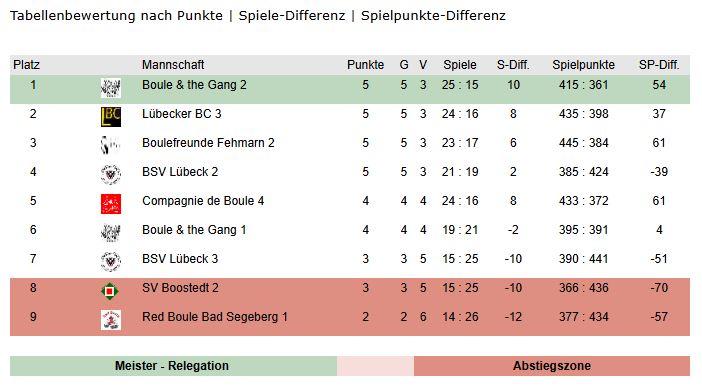This screenshot has width=702, height=386.
Task: Click the Spielpunkte column header
Action: tap(583, 65)
